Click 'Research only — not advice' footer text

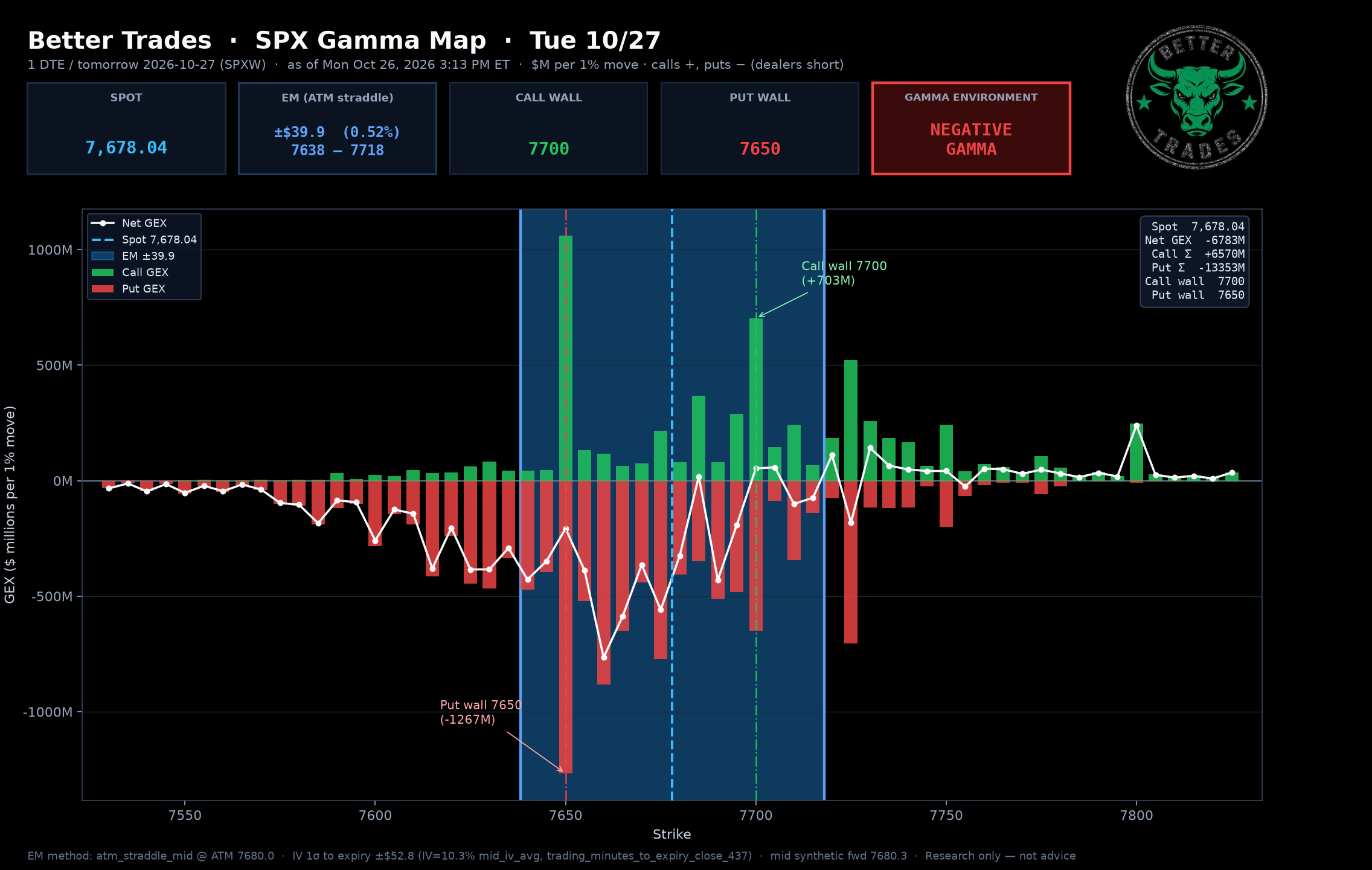[x=1000, y=856]
